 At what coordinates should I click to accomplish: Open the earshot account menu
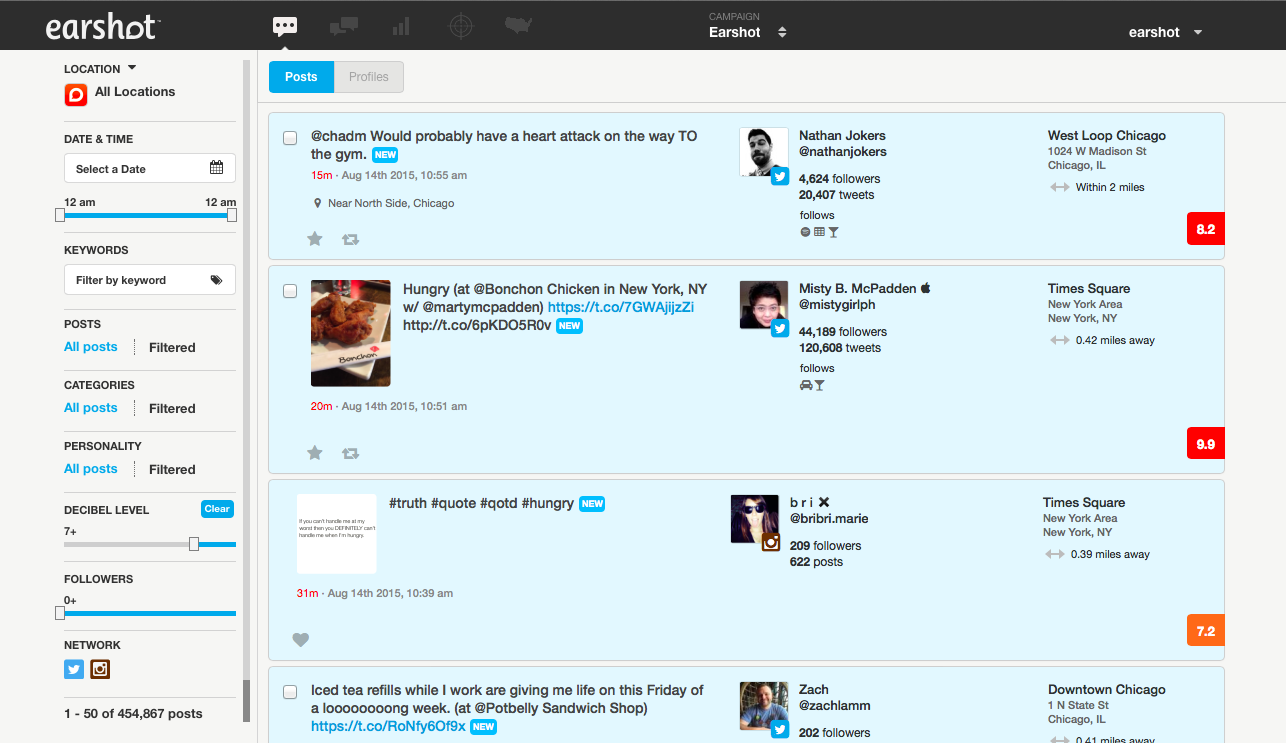[1165, 32]
